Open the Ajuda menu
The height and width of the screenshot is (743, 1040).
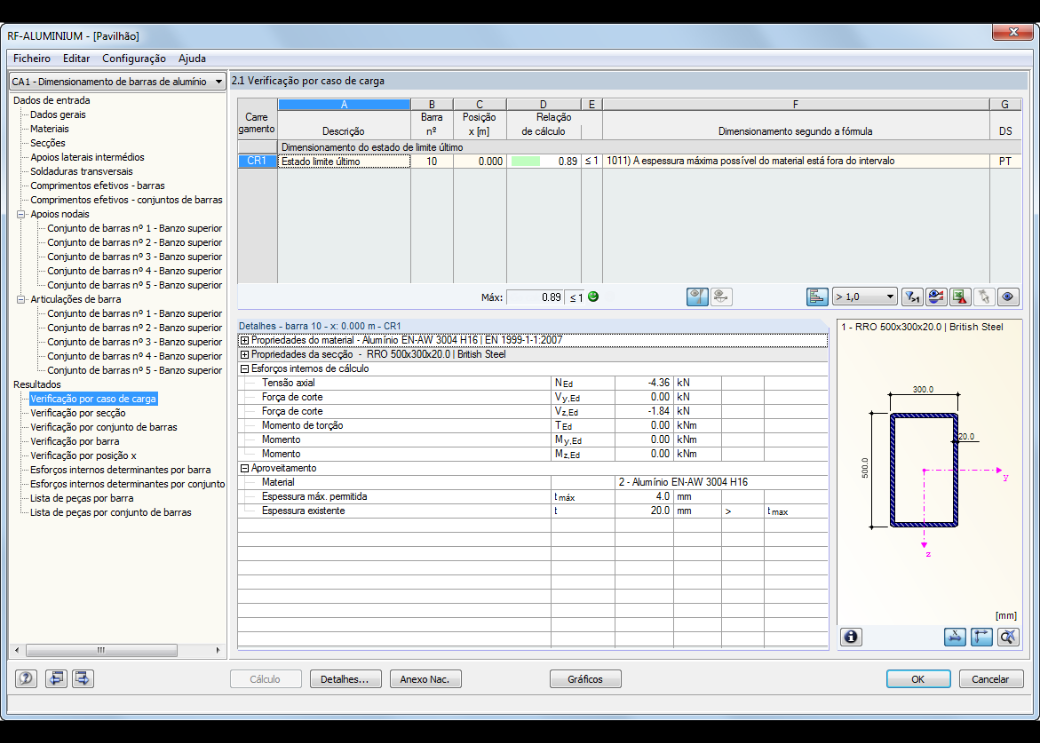click(192, 58)
